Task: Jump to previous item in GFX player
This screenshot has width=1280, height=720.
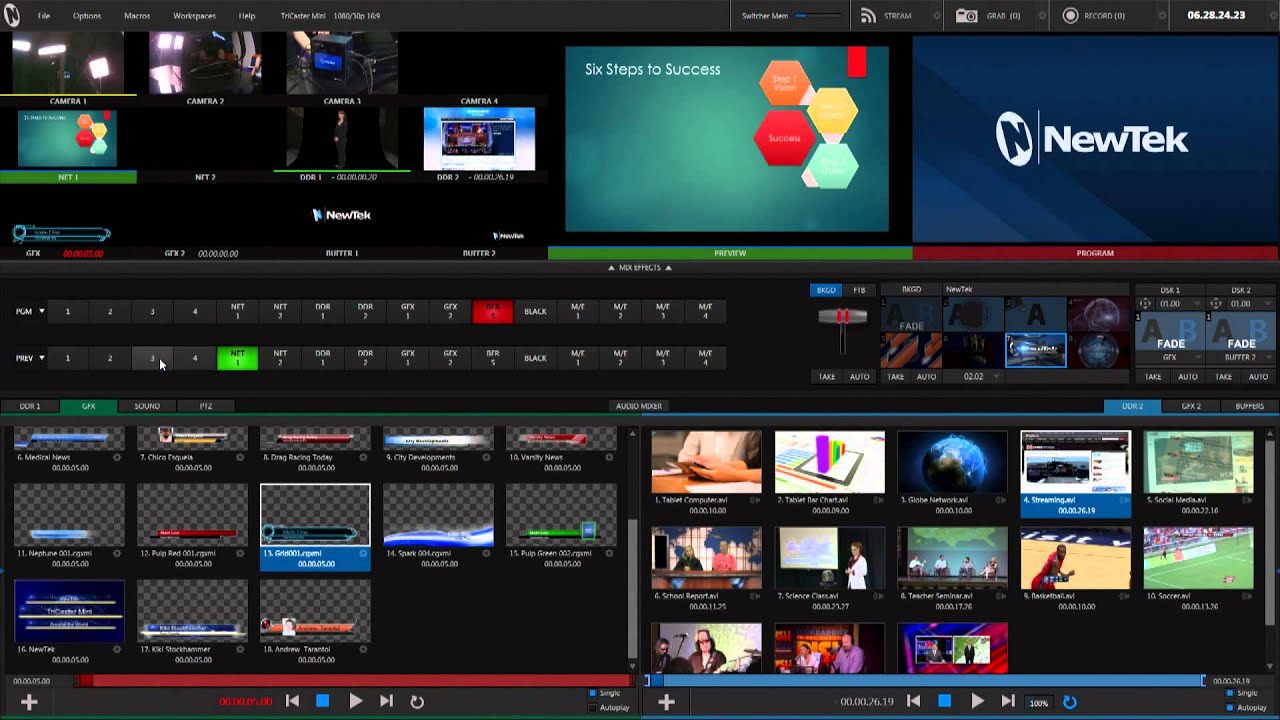Action: (292, 701)
